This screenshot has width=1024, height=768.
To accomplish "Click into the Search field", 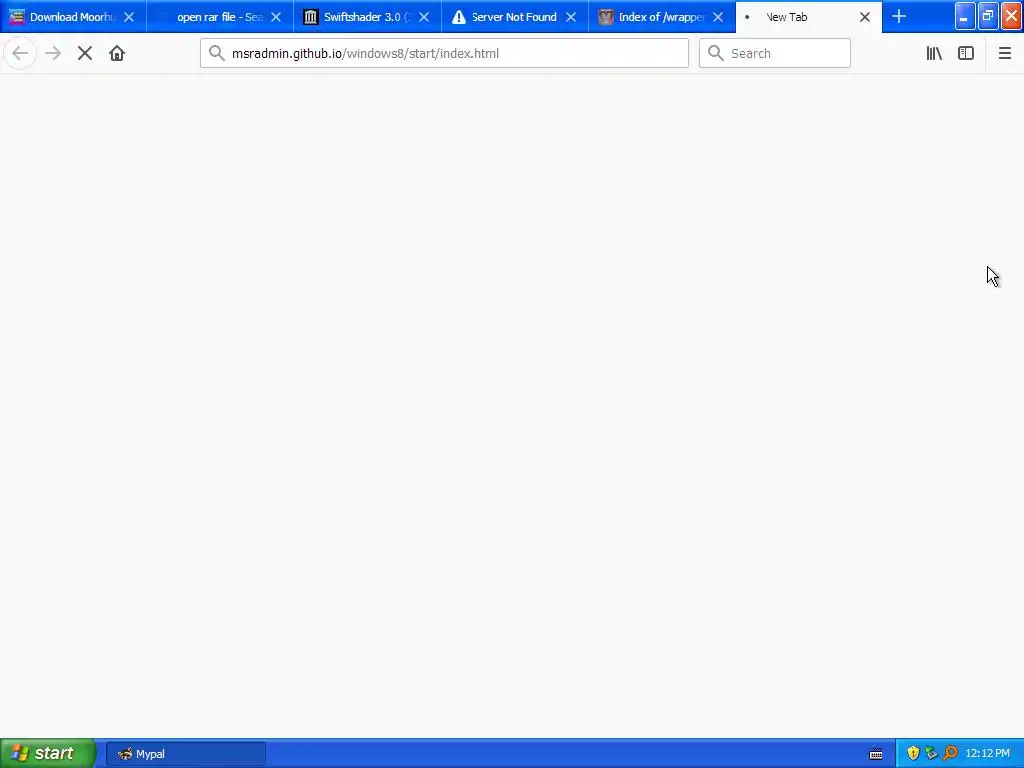I will click(x=775, y=53).
